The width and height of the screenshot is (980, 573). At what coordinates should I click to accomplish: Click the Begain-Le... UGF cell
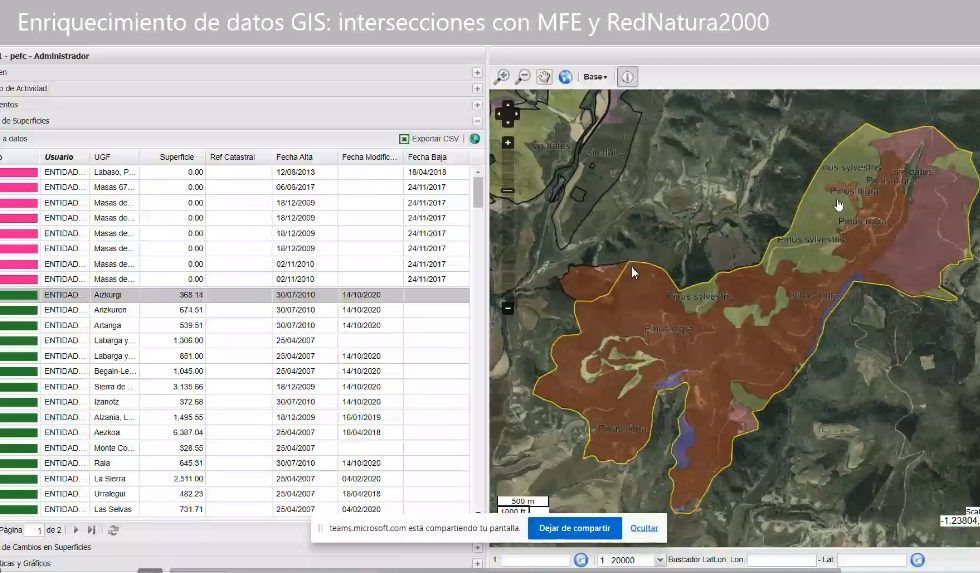pyautogui.click(x=114, y=371)
